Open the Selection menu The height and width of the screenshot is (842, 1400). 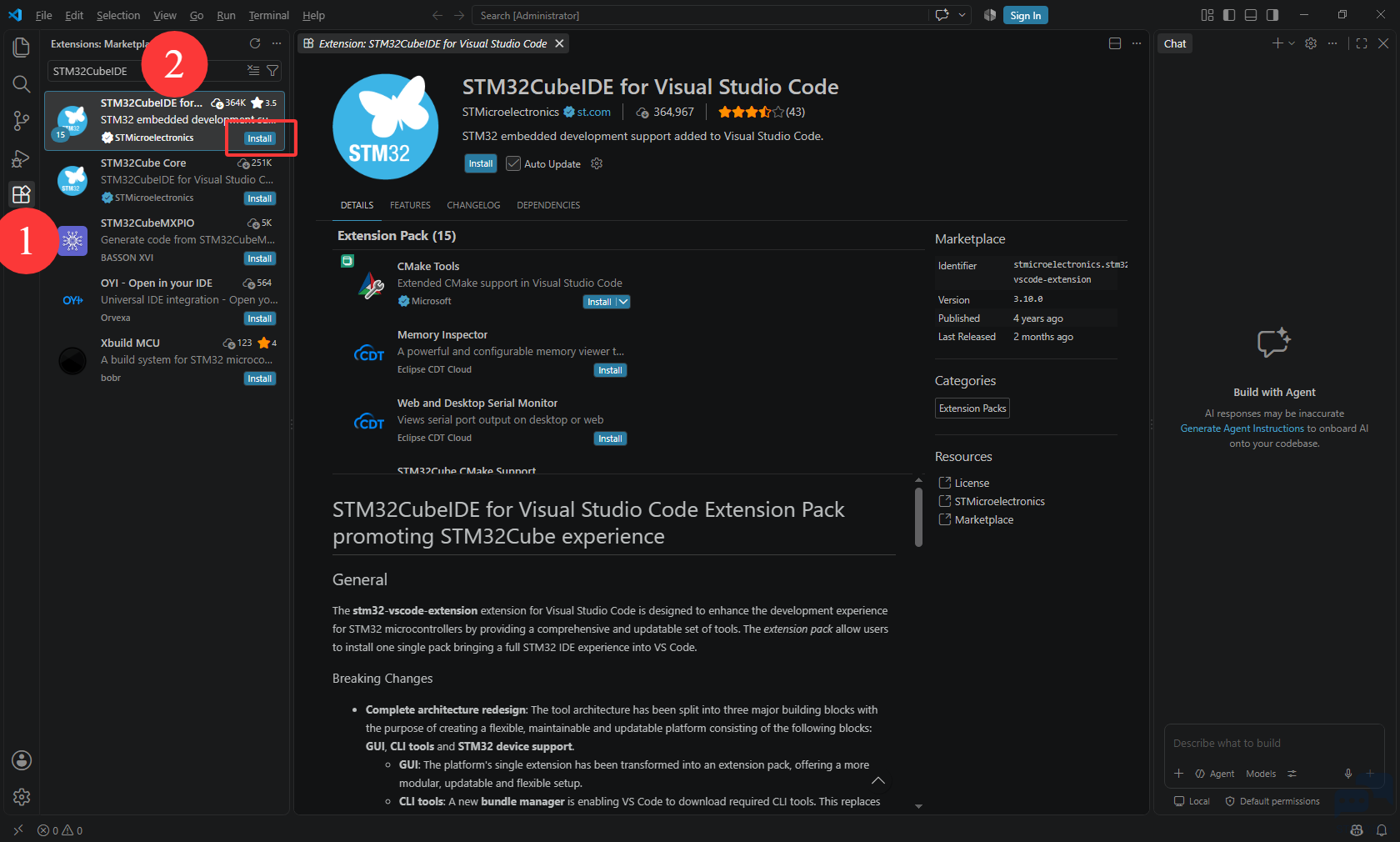click(x=118, y=15)
